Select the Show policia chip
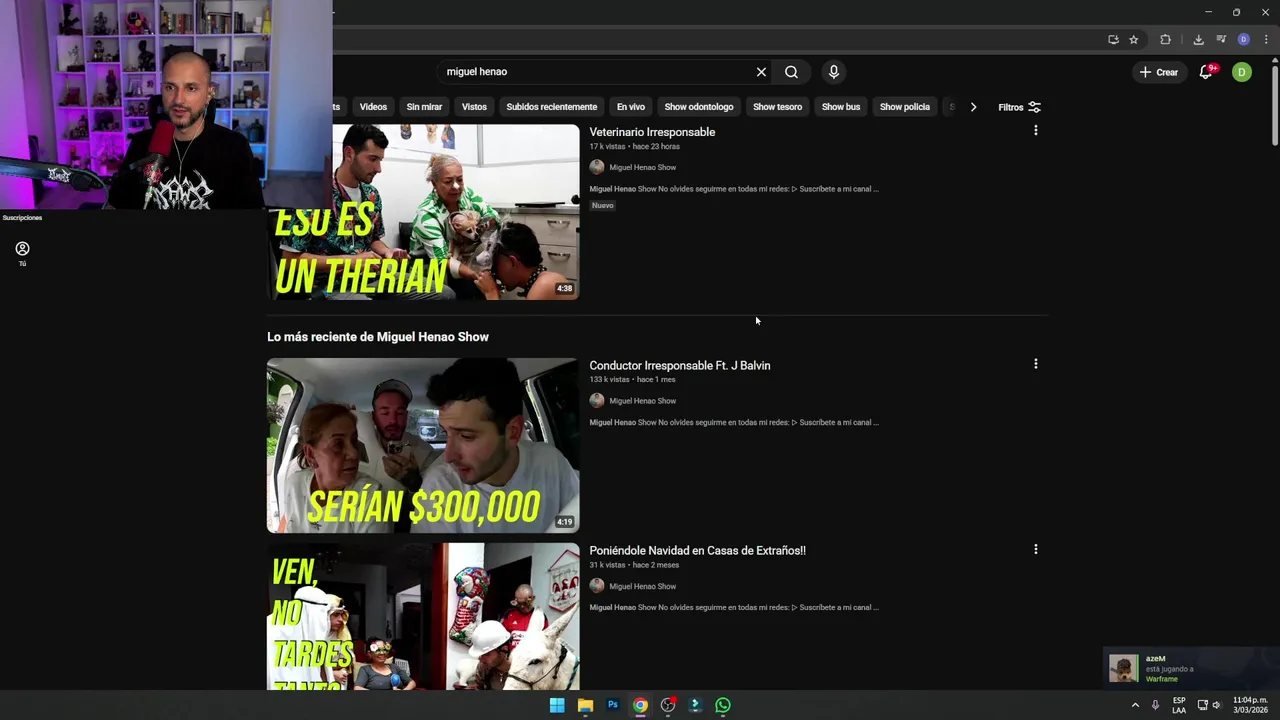This screenshot has width=1280, height=720. pos(904,107)
